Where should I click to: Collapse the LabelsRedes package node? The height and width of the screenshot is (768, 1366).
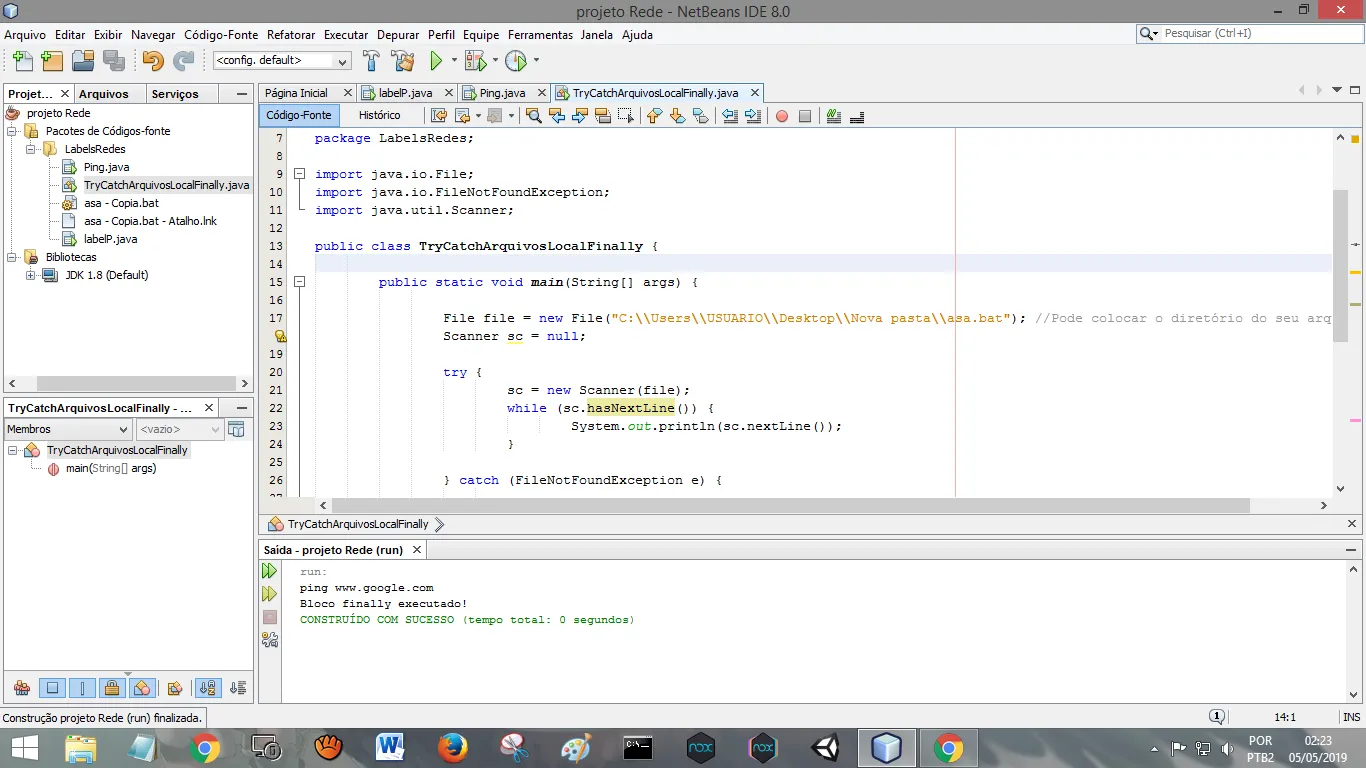coord(31,149)
